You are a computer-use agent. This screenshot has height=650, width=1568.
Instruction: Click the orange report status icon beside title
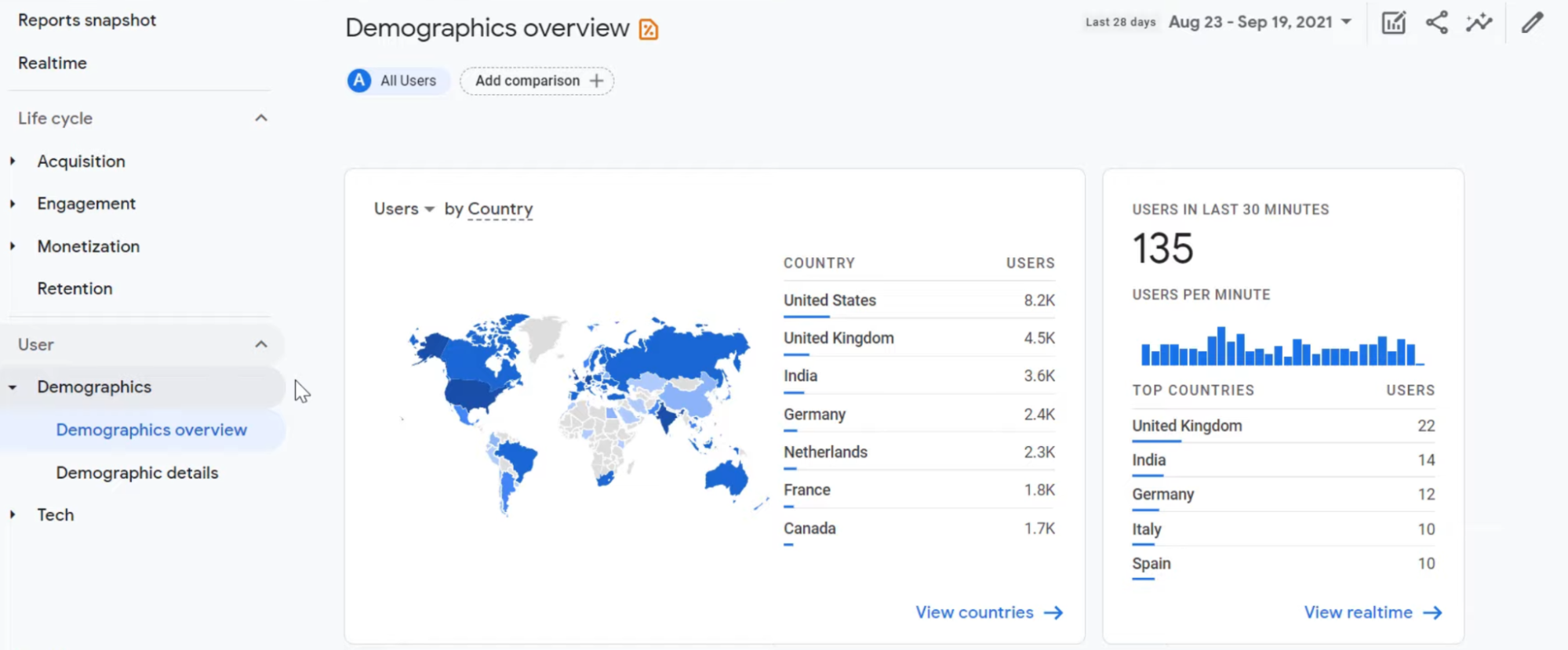(649, 30)
